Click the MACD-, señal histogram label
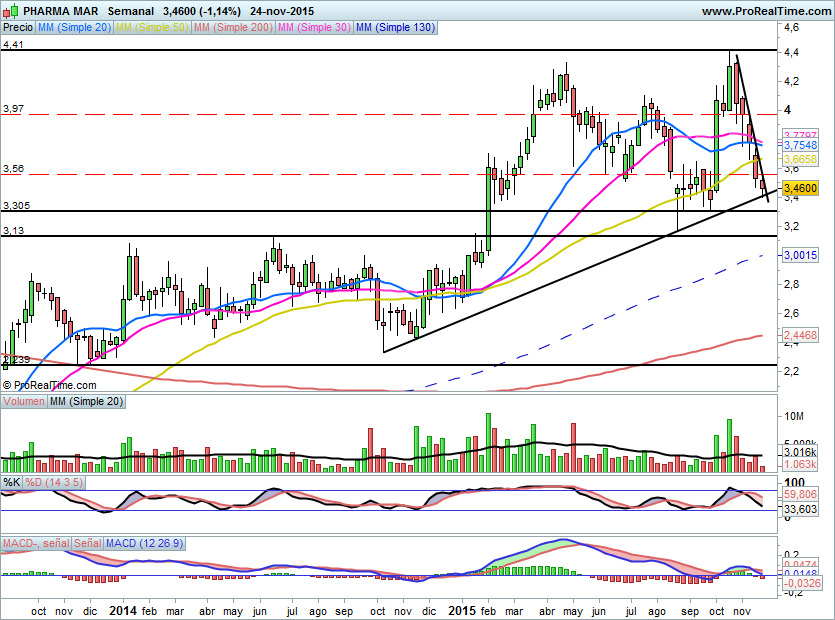 (x=36, y=543)
